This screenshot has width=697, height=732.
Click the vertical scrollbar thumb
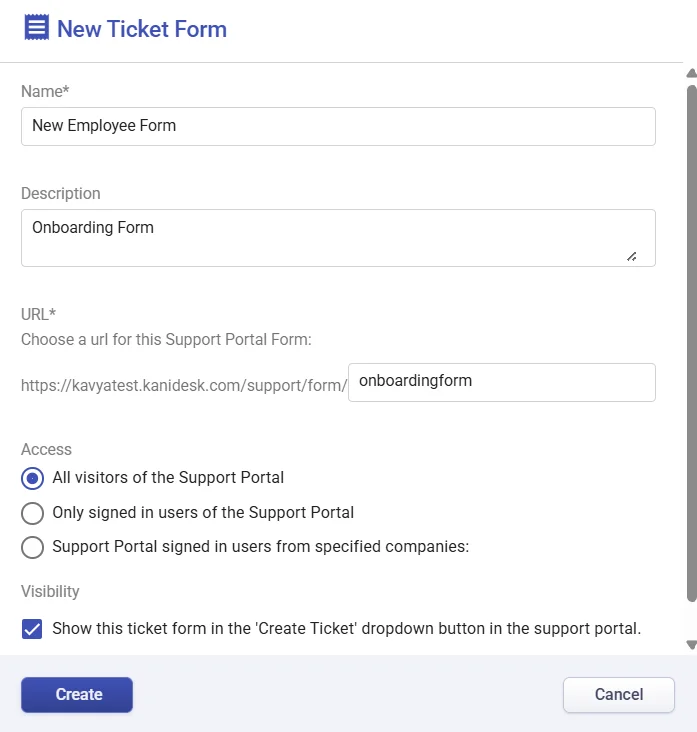point(691,340)
